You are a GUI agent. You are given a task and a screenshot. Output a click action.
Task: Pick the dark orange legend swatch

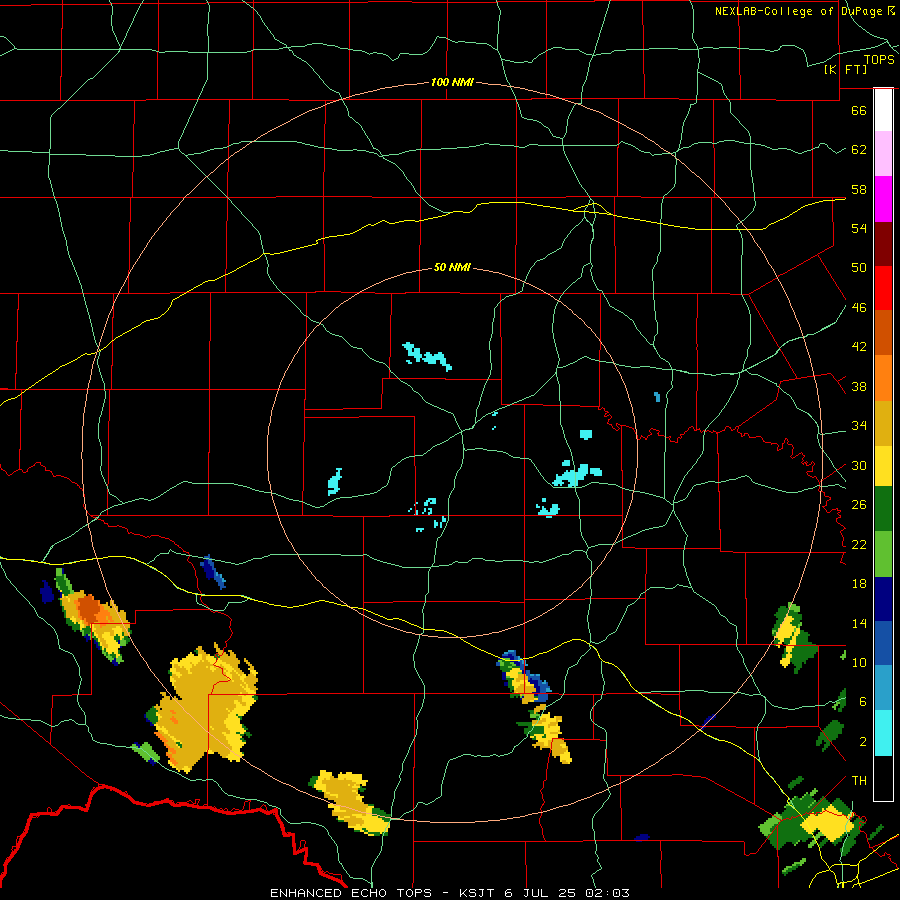[883, 332]
